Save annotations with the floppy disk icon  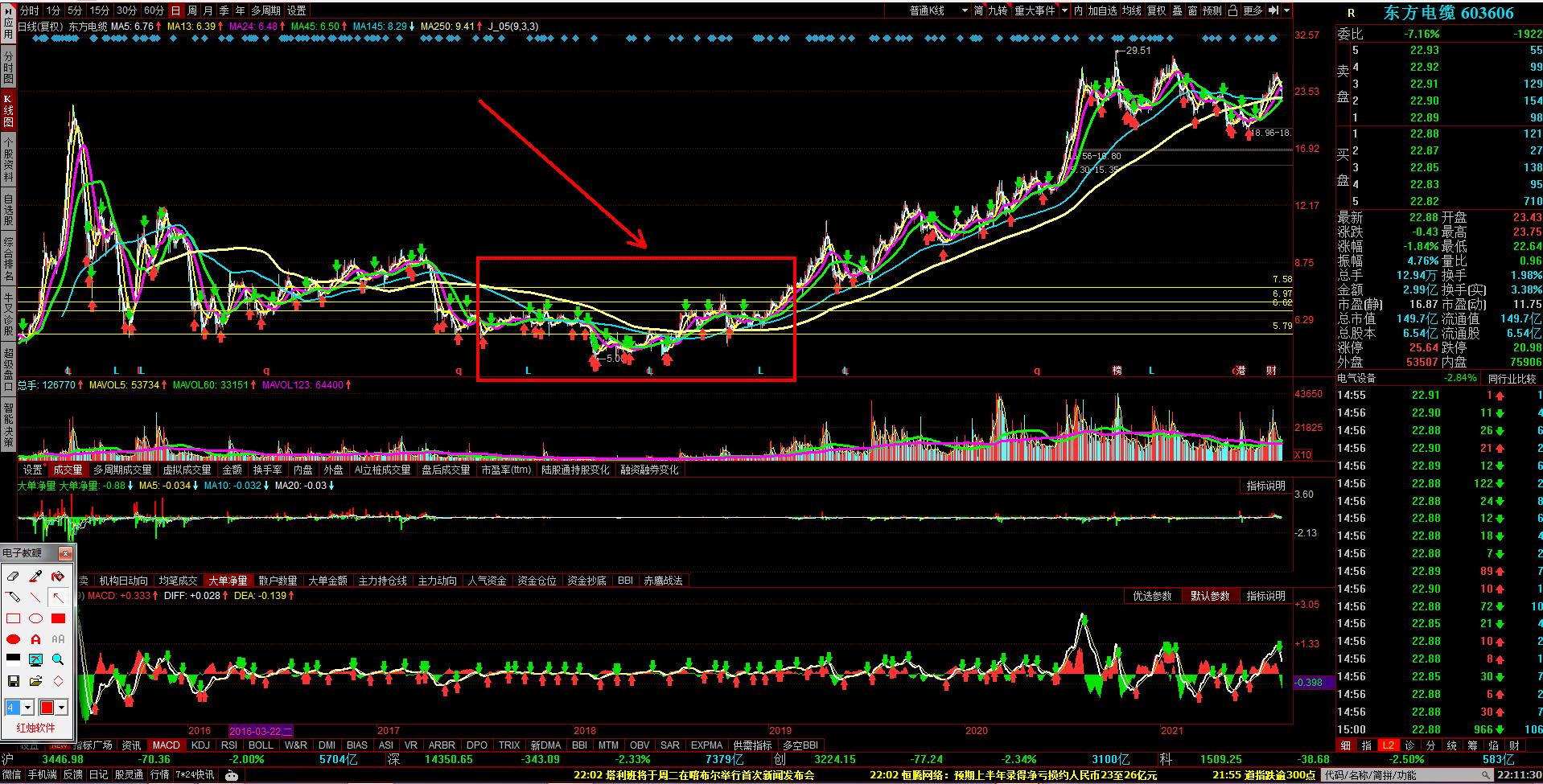tap(13, 681)
